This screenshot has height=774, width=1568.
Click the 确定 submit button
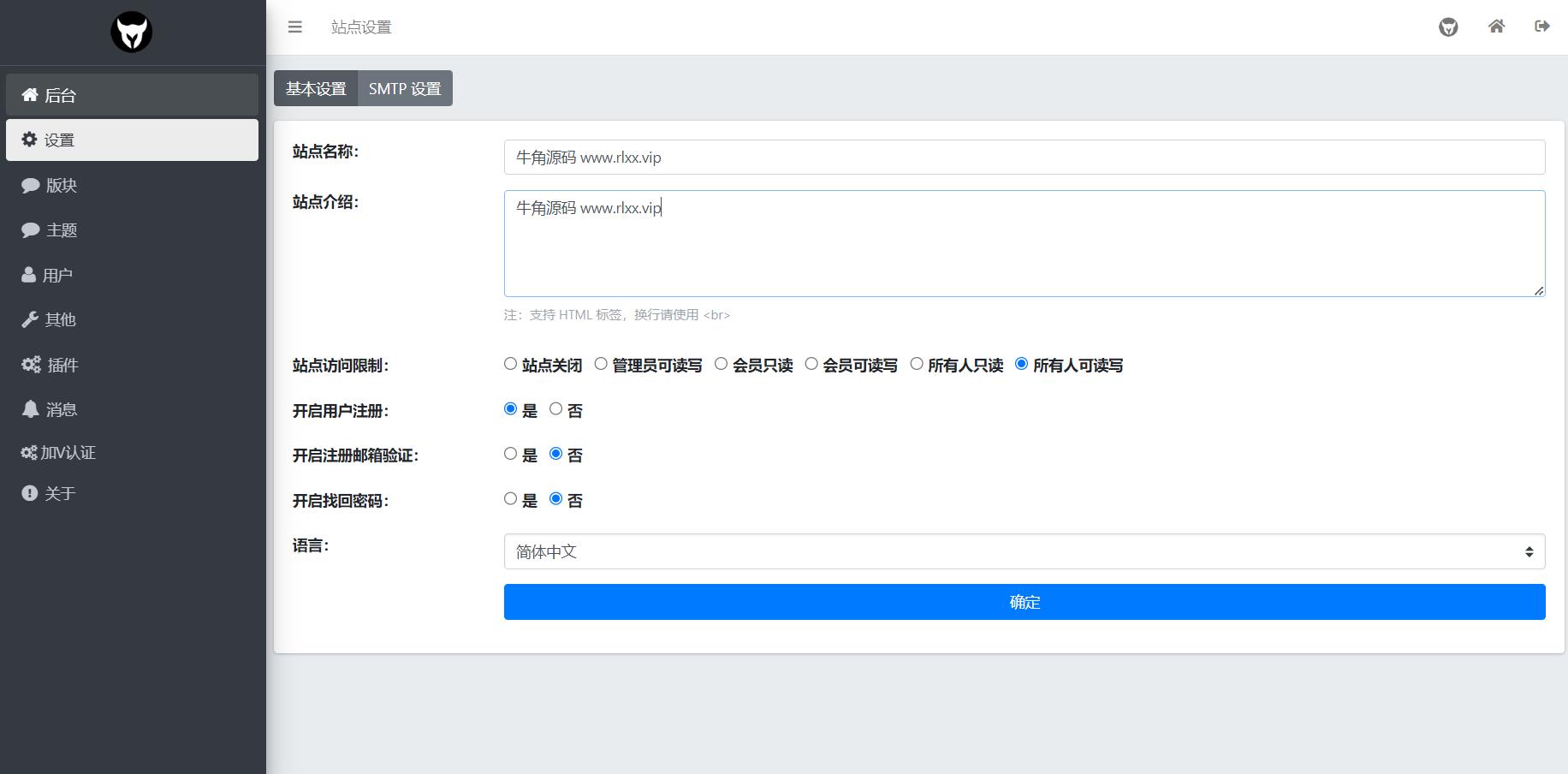click(x=1024, y=602)
